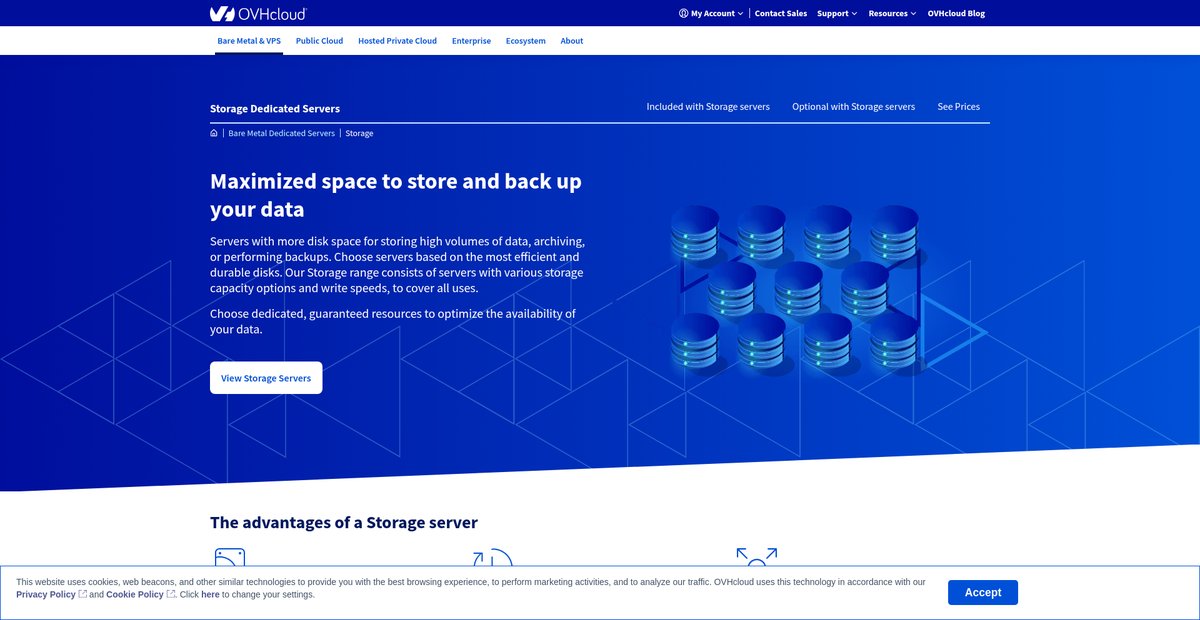Open Bare Metal Dedicated Servers breadcrumb
The image size is (1200, 620).
281,133
